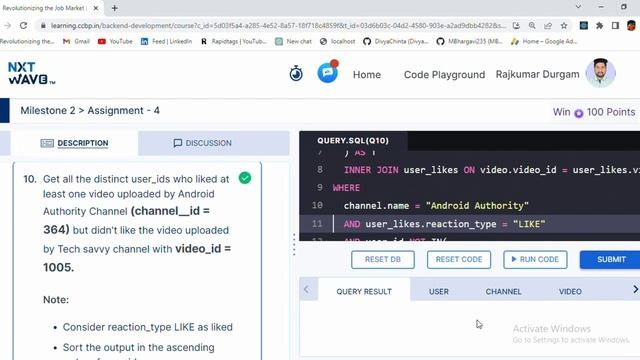Open Home - Google Ads bookmark

[x=544, y=41]
